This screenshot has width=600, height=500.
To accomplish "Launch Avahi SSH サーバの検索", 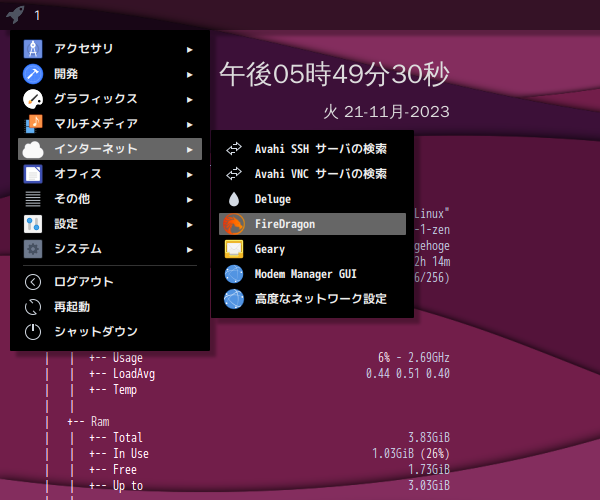I will [312, 148].
